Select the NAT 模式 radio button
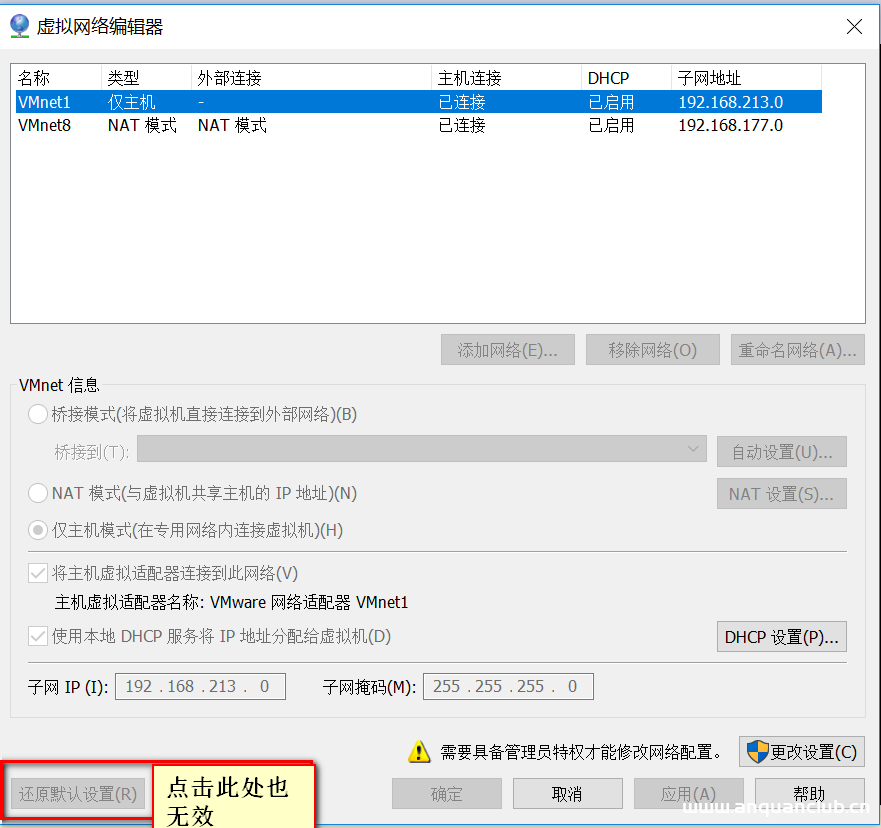The height and width of the screenshot is (828, 881). (x=37, y=492)
